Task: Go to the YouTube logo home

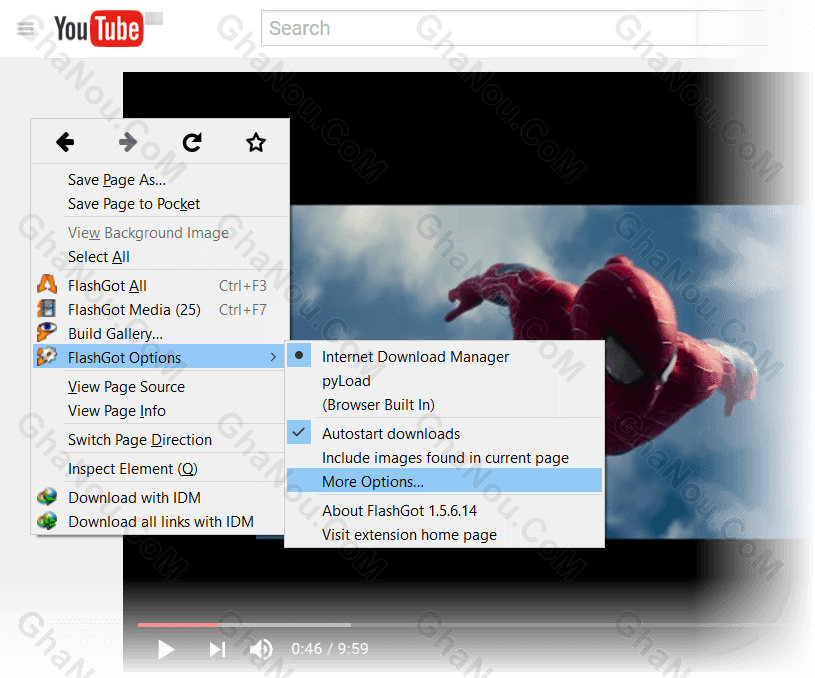Action: (x=98, y=29)
